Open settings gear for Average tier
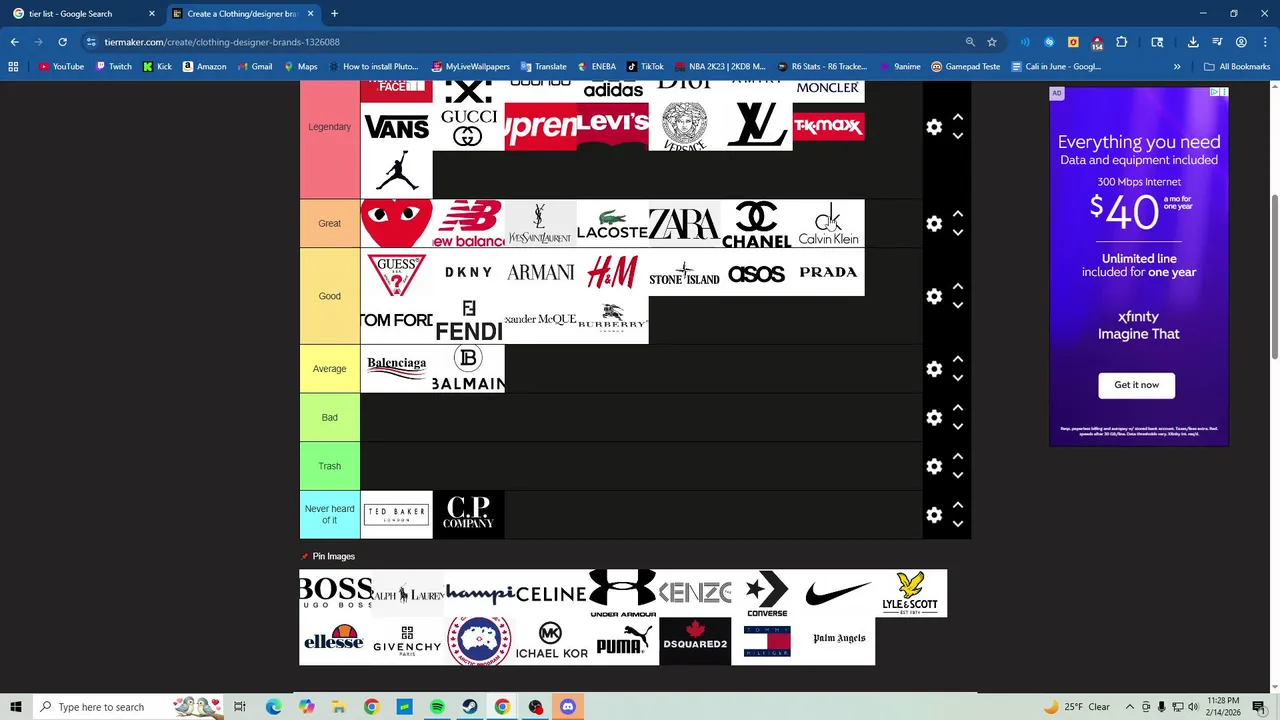This screenshot has height=720, width=1280. click(934, 369)
